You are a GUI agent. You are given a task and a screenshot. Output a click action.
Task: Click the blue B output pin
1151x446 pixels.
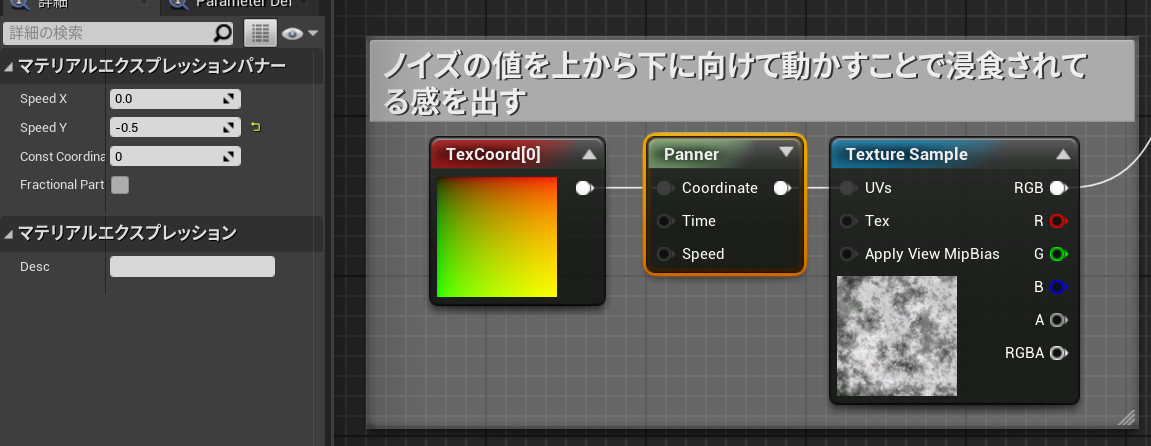tap(1058, 287)
